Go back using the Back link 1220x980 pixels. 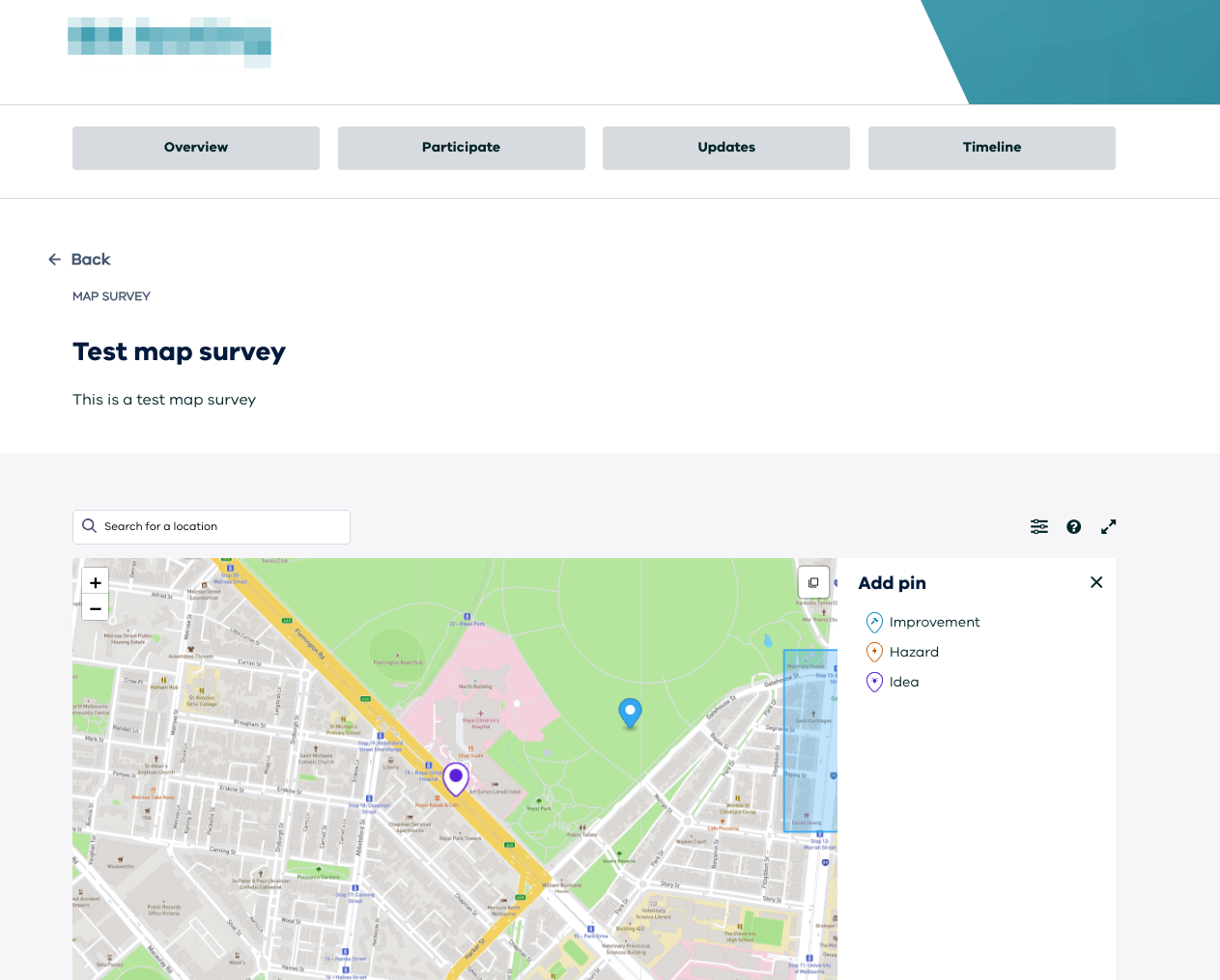[x=80, y=259]
